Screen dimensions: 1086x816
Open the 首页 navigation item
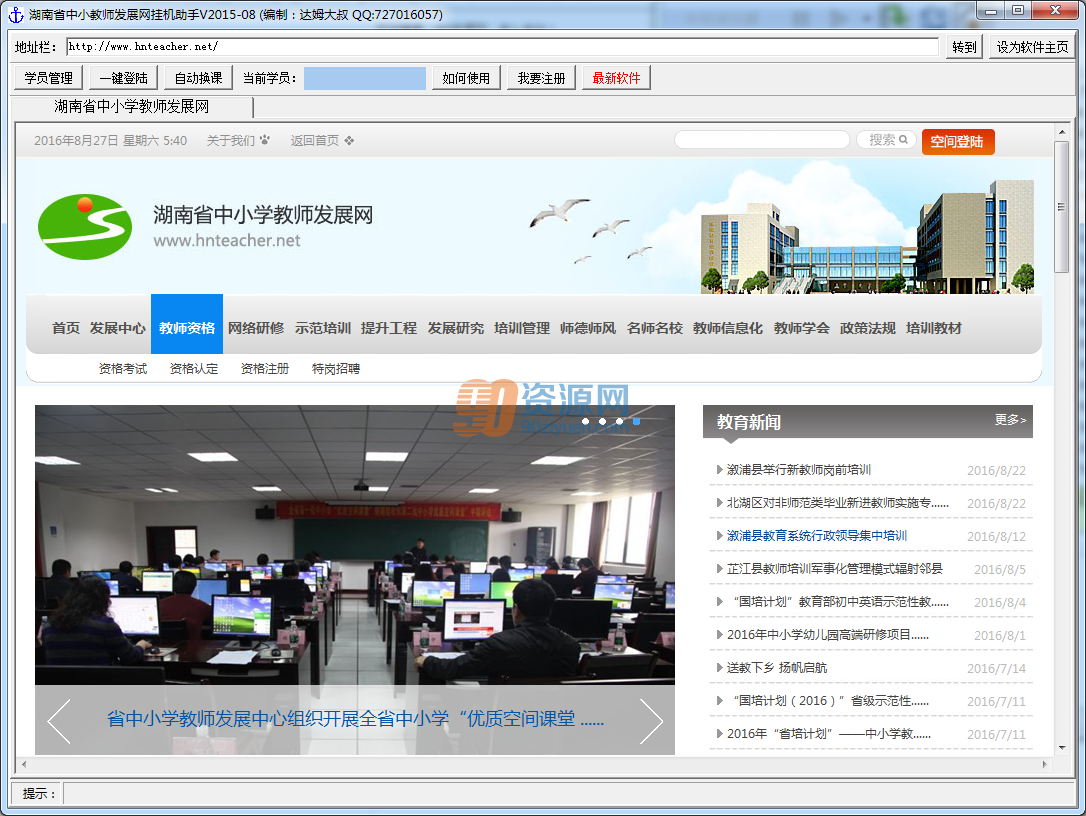pos(66,328)
